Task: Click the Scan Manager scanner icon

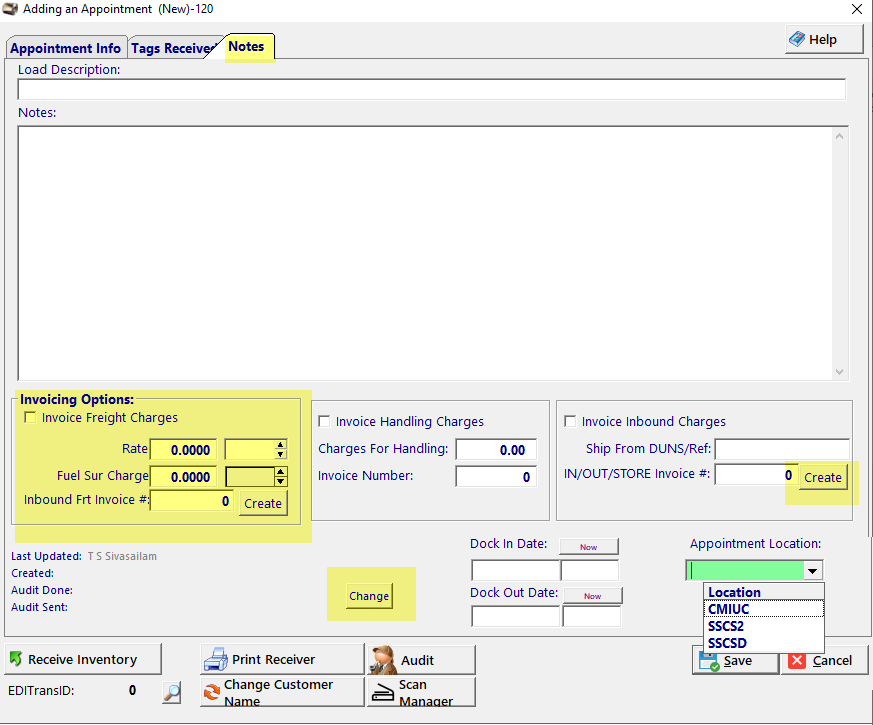Action: pos(382,692)
